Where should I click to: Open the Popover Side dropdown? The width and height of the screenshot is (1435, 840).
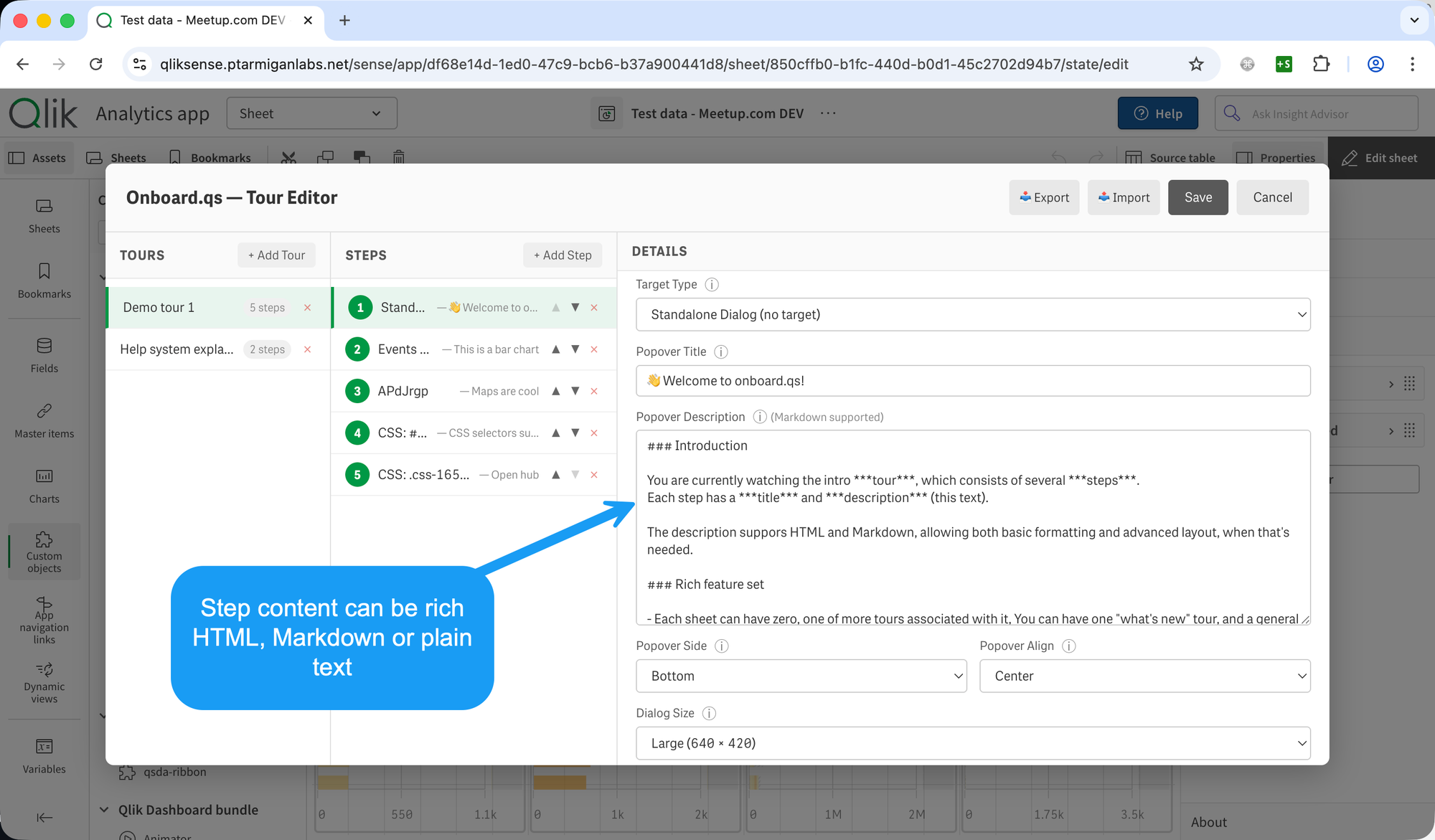[x=801, y=676]
